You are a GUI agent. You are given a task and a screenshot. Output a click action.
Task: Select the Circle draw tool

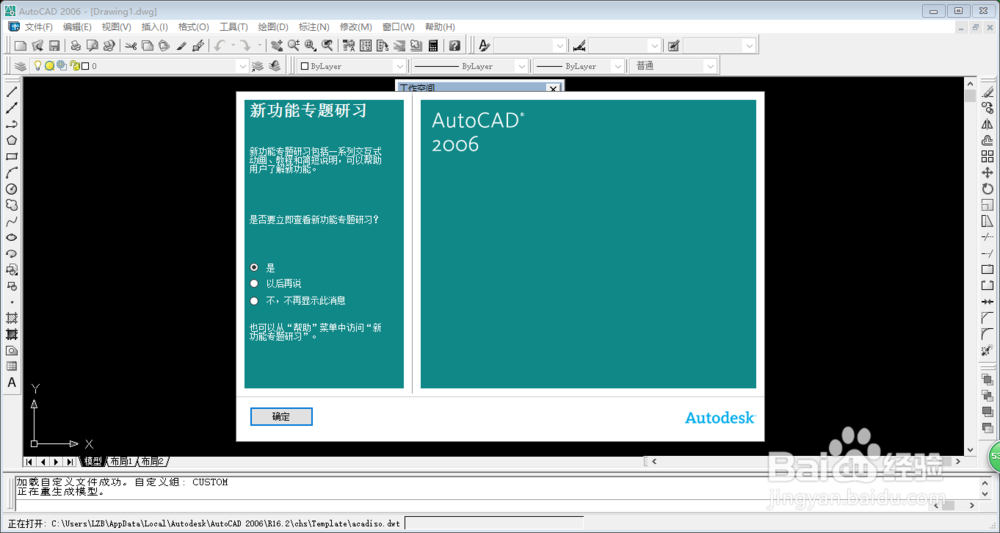tap(11, 189)
